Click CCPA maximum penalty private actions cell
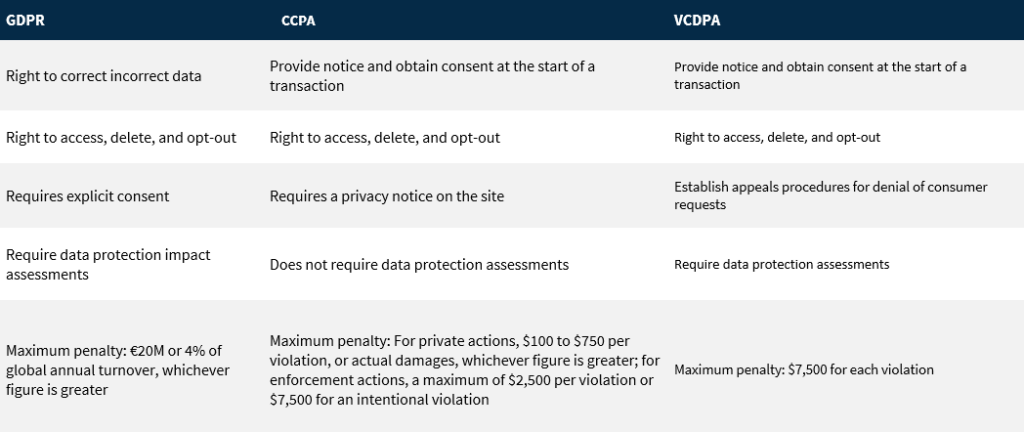The image size is (1024, 432). (x=464, y=370)
